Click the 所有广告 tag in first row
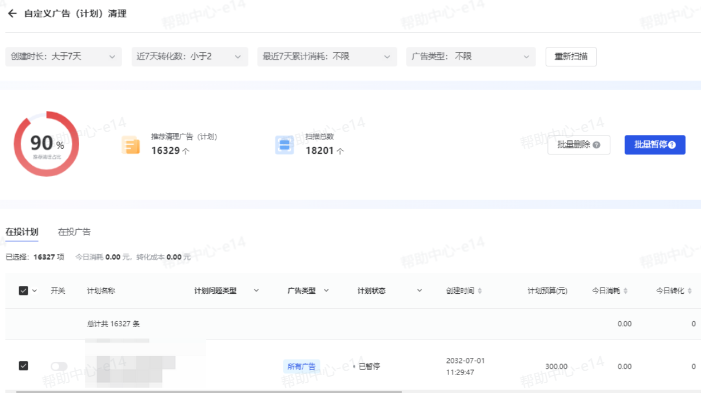Image resolution: width=701 pixels, height=393 pixels. (x=301, y=366)
